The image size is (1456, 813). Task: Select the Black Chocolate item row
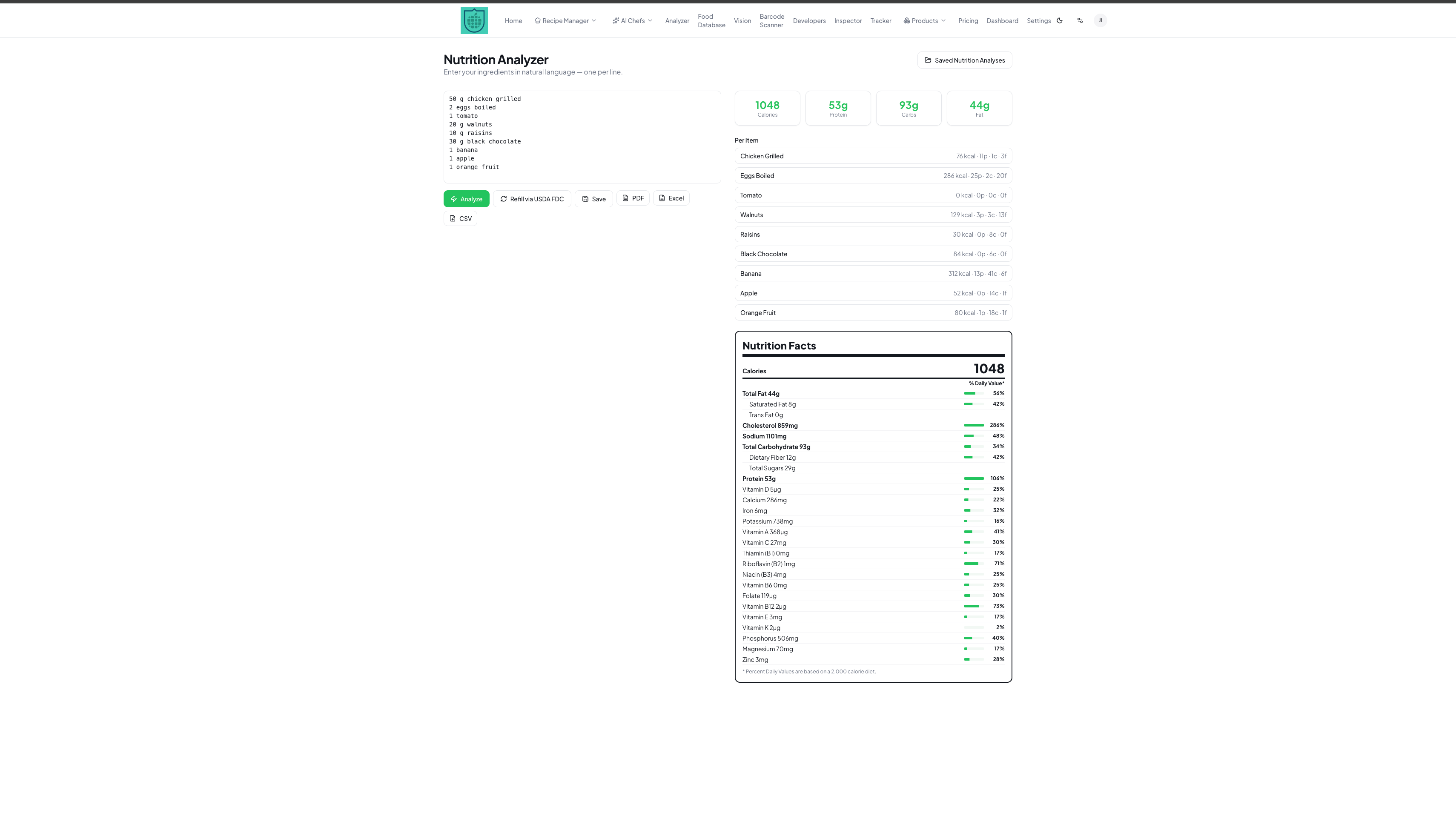click(x=873, y=254)
